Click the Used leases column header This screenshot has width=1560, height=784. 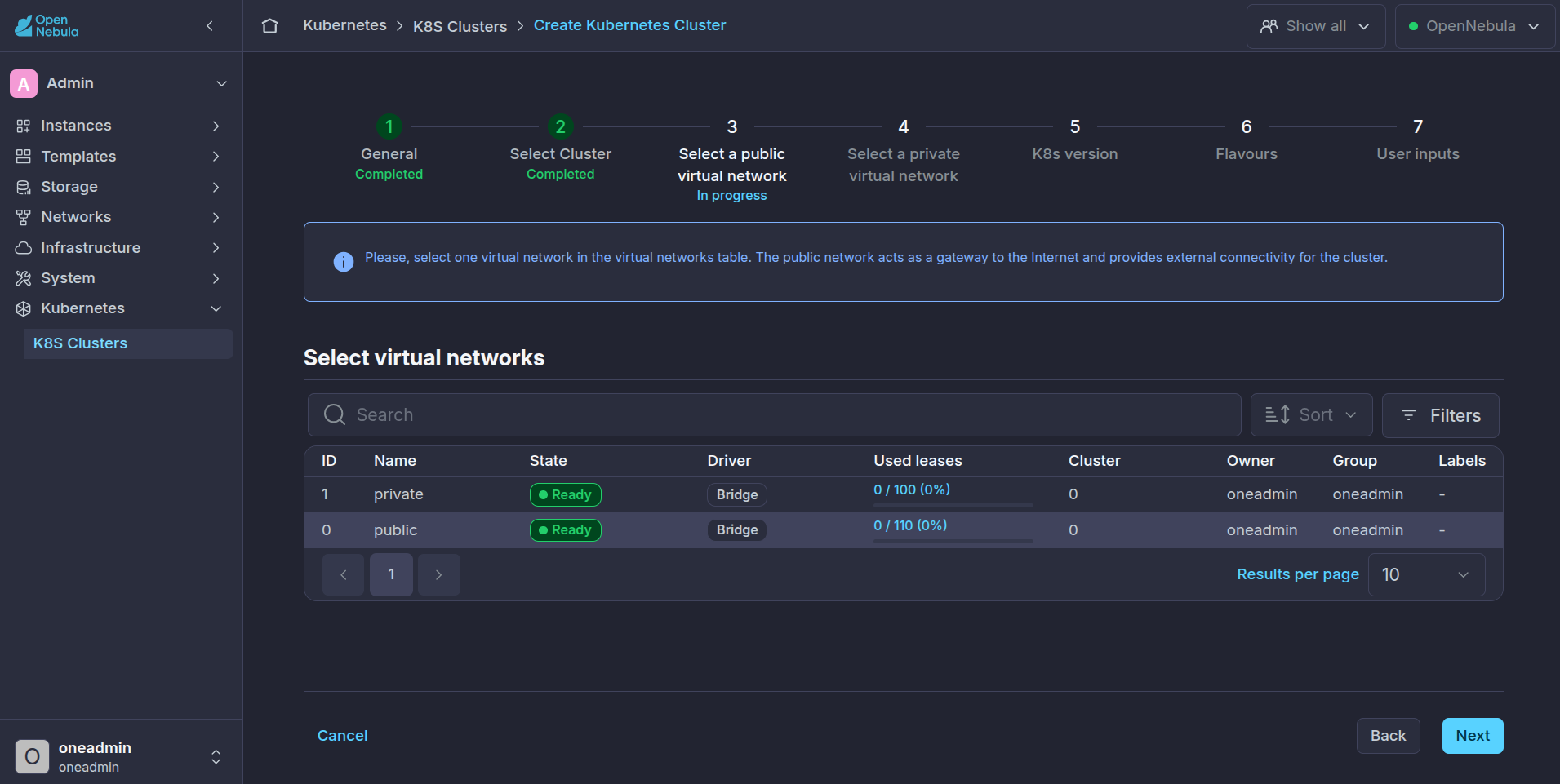[x=918, y=461]
